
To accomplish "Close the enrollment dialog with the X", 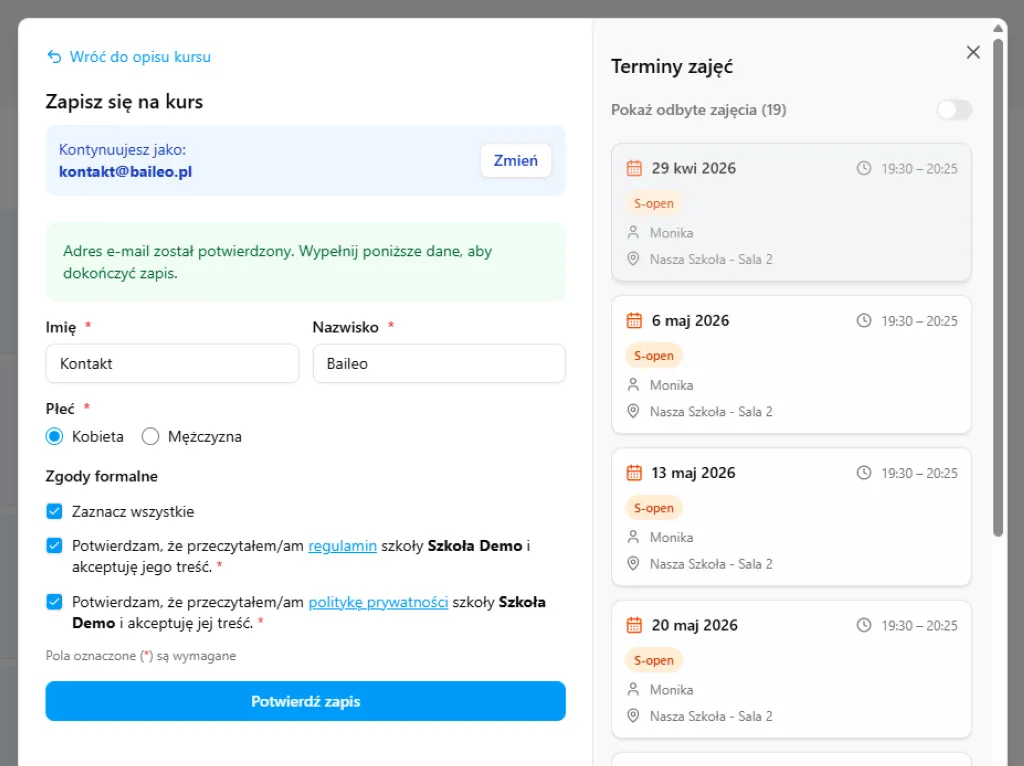I will [x=973, y=52].
